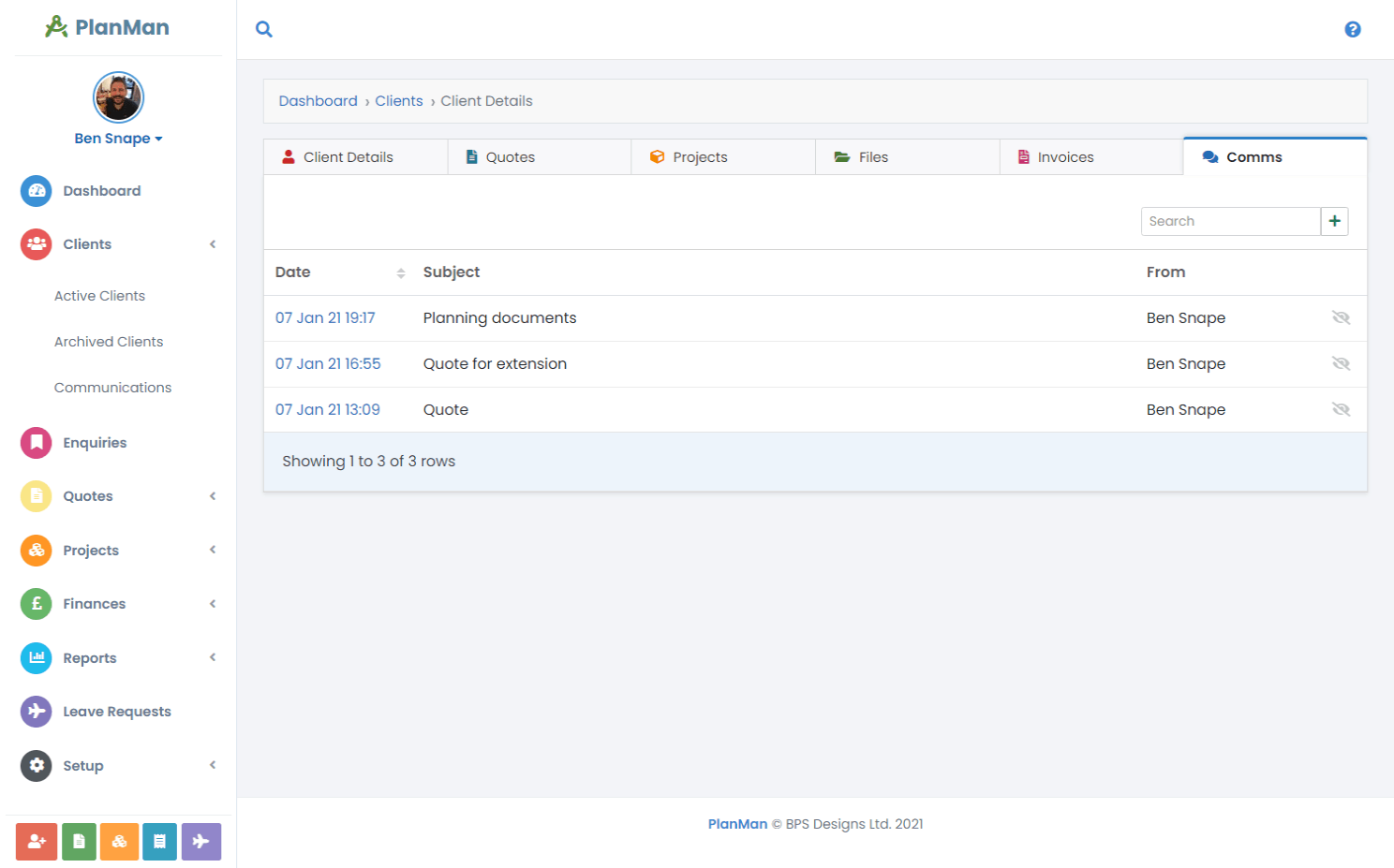Image resolution: width=1394 pixels, height=868 pixels.
Task: Toggle visibility eye for 13:09 Quote row
Action: [1341, 409]
